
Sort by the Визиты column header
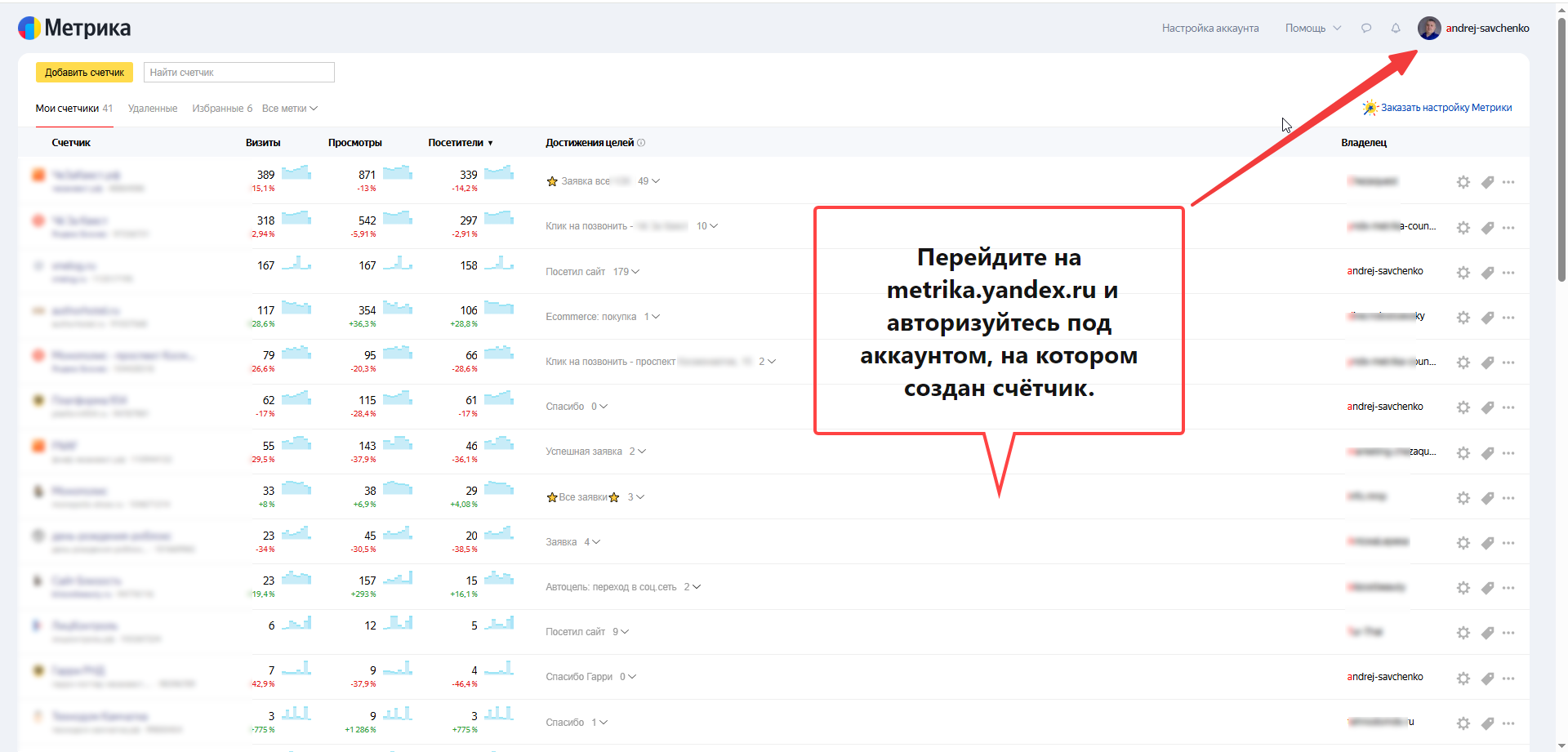click(x=263, y=143)
